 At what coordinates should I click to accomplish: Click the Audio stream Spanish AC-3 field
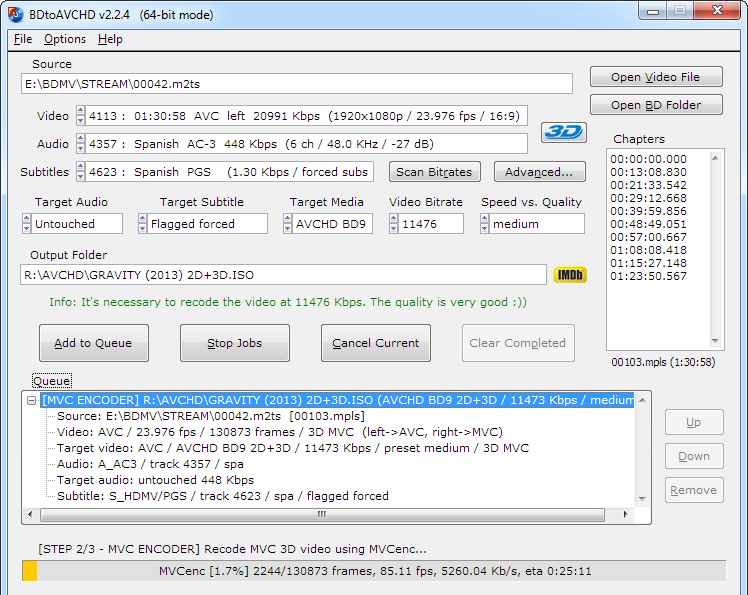click(x=306, y=144)
